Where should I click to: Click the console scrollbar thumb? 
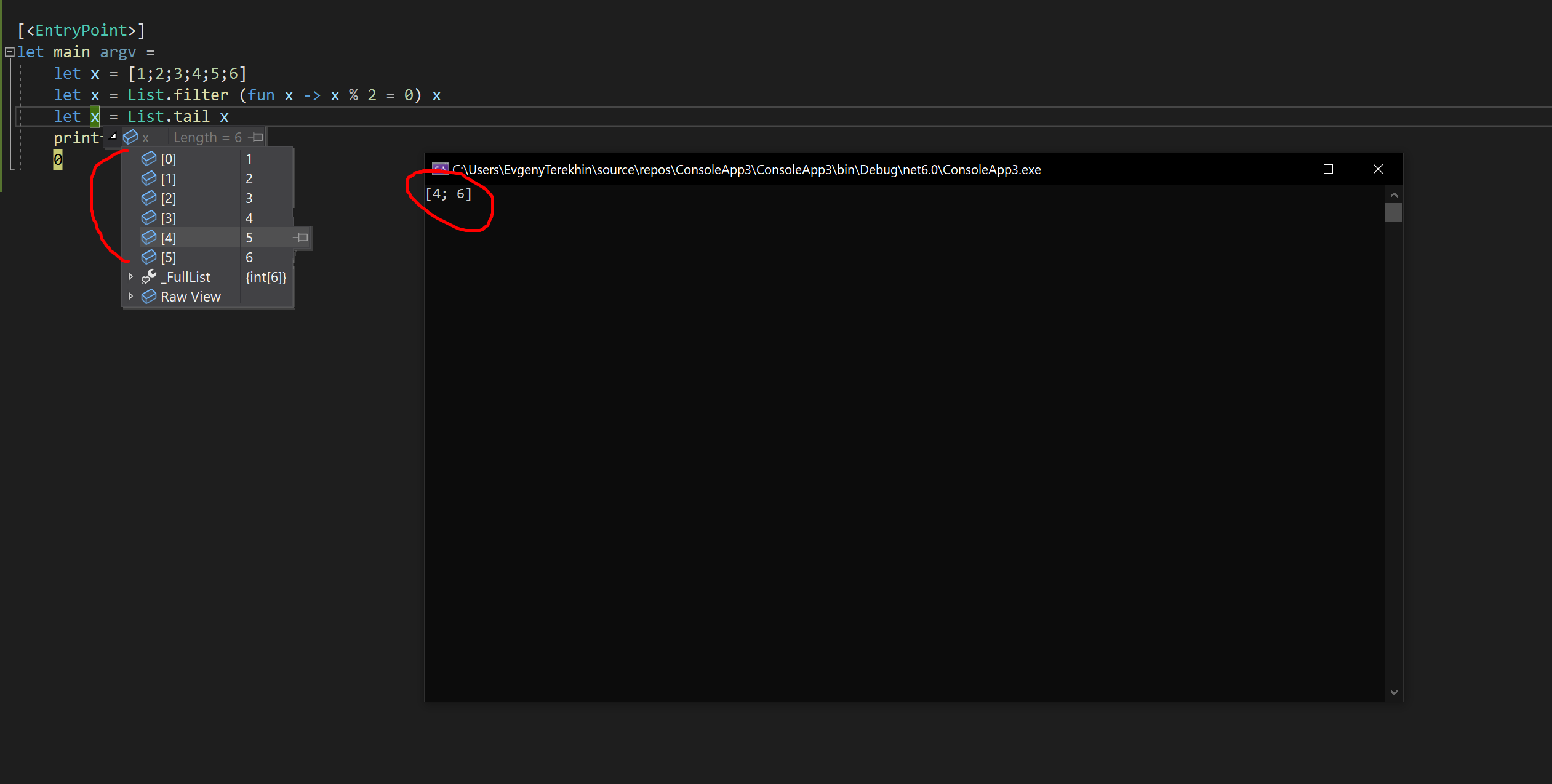click(x=1393, y=212)
